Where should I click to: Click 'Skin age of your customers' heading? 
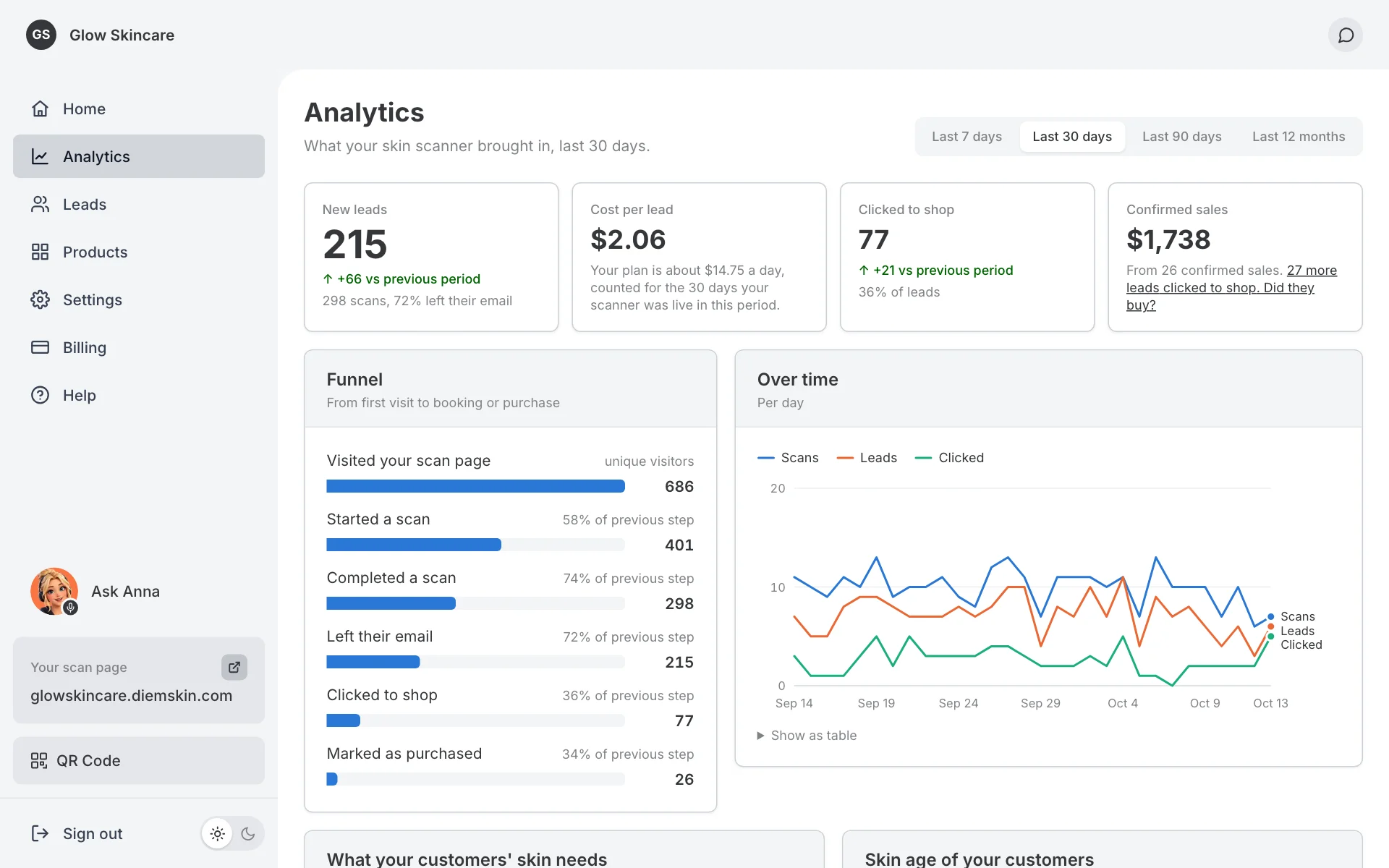pos(980,859)
